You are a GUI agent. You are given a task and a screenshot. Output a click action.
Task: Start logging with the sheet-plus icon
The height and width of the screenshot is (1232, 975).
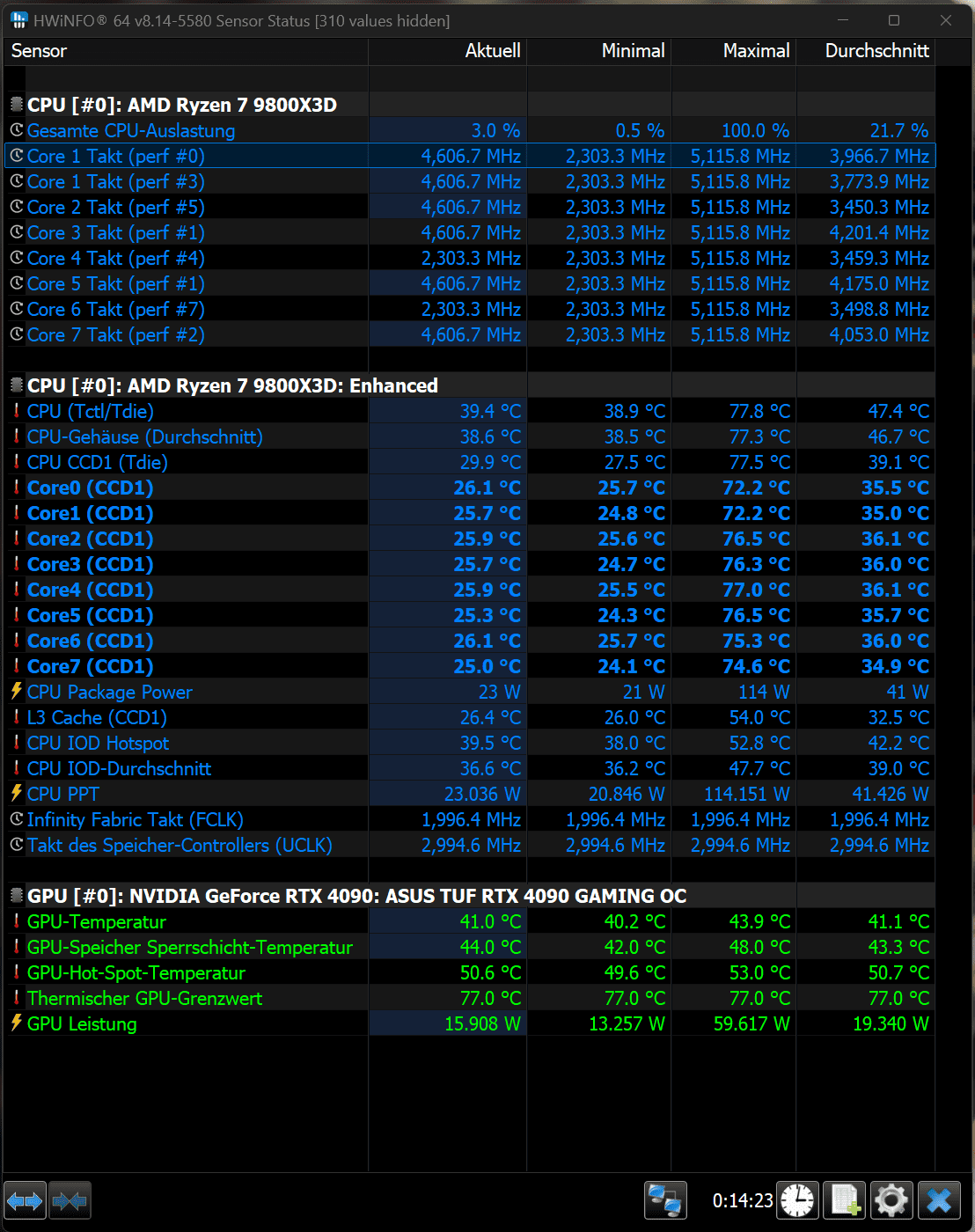(x=845, y=1200)
